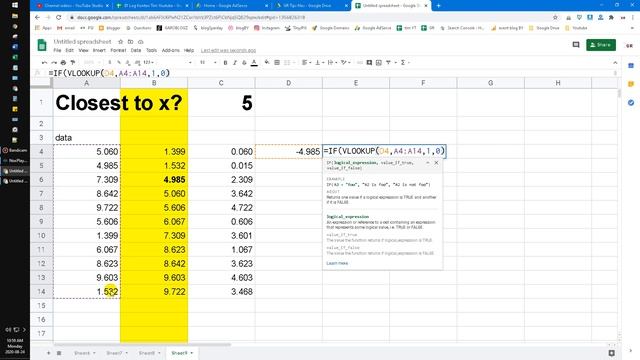Viewport: 640px width, 360px height.
Task: Click the browser Back arrow
Action: pos(37,18)
